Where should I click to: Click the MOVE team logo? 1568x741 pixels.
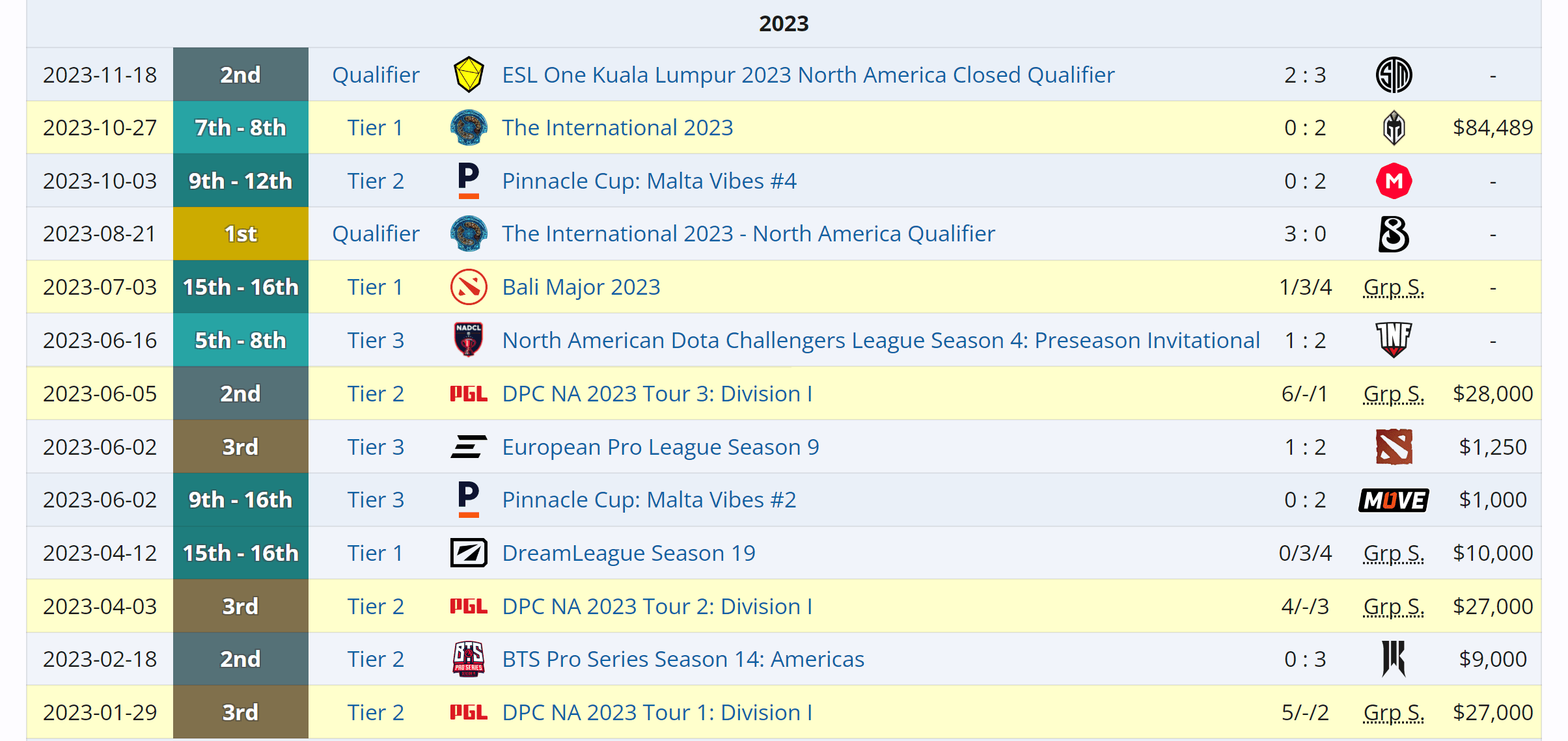click(1394, 500)
